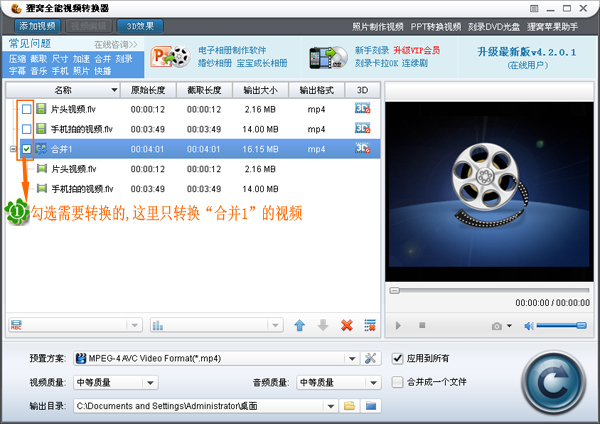The width and height of the screenshot is (600, 424).
Task: Click the 16.15 MB cell
Action: (x=260, y=149)
